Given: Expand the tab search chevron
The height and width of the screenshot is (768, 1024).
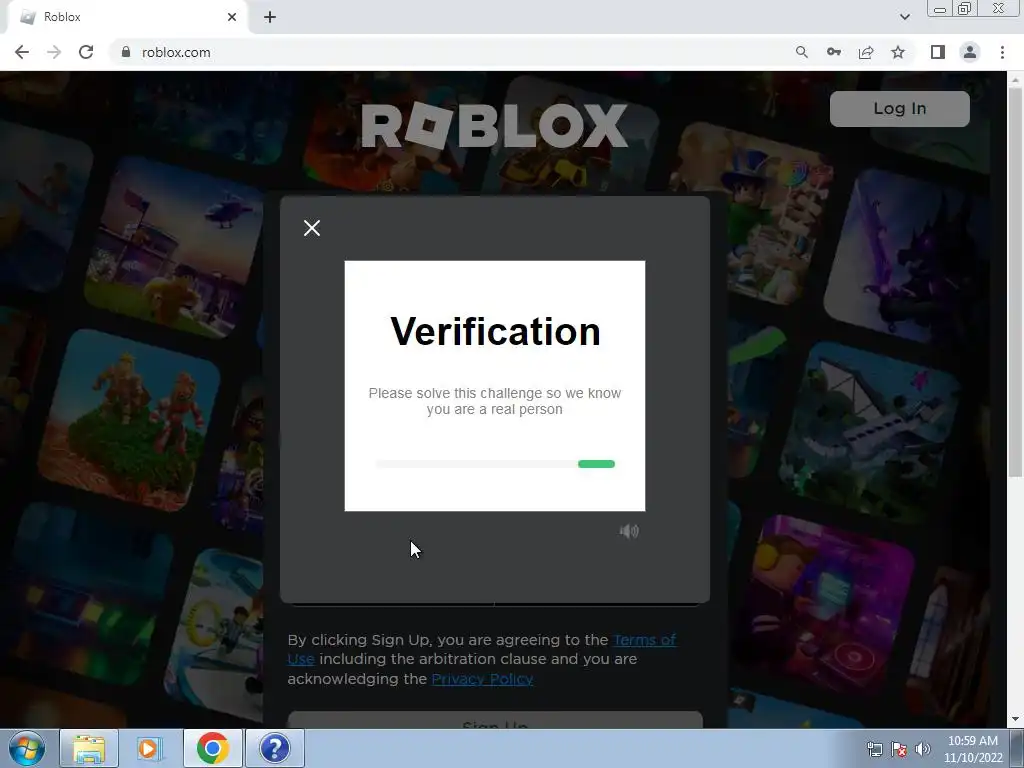Looking at the screenshot, I should point(904,17).
